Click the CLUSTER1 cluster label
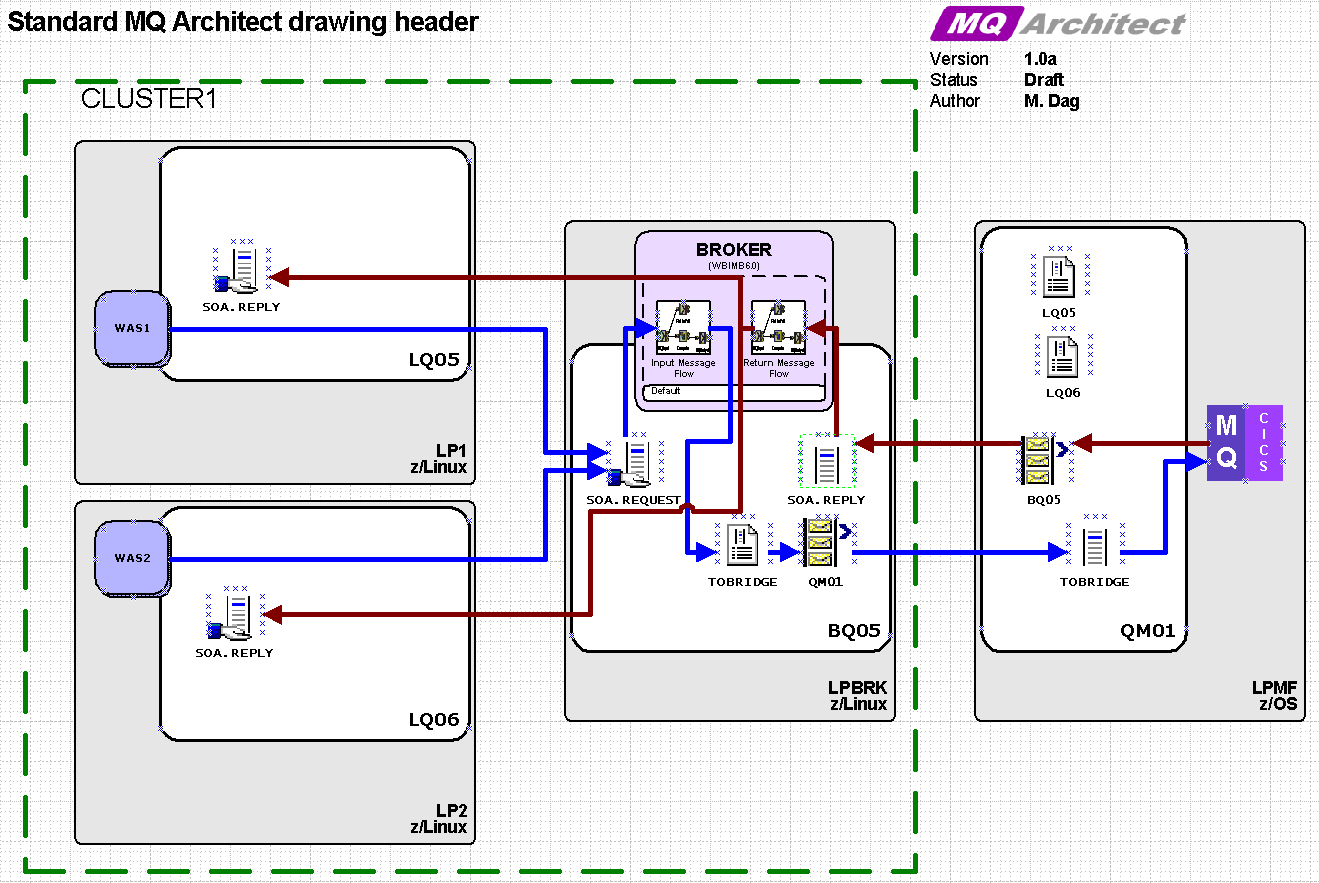Screen dimensions: 1319x883 (x=149, y=99)
